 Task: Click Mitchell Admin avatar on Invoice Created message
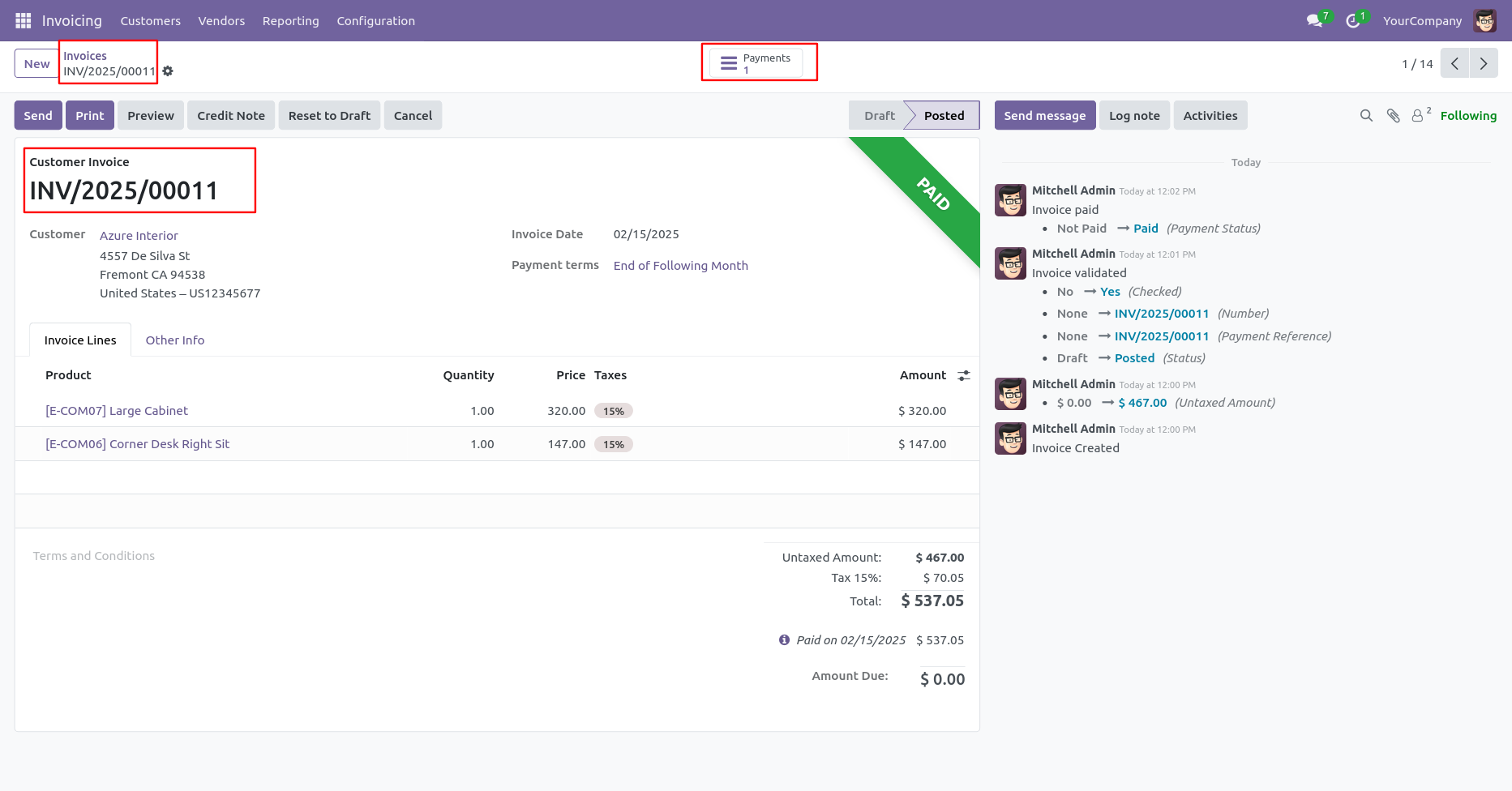(x=1010, y=438)
